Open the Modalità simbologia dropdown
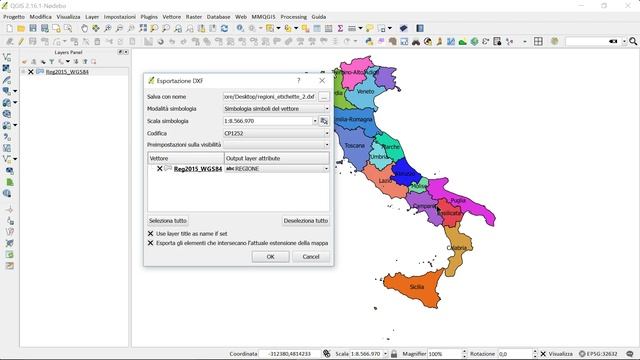 tap(276, 109)
